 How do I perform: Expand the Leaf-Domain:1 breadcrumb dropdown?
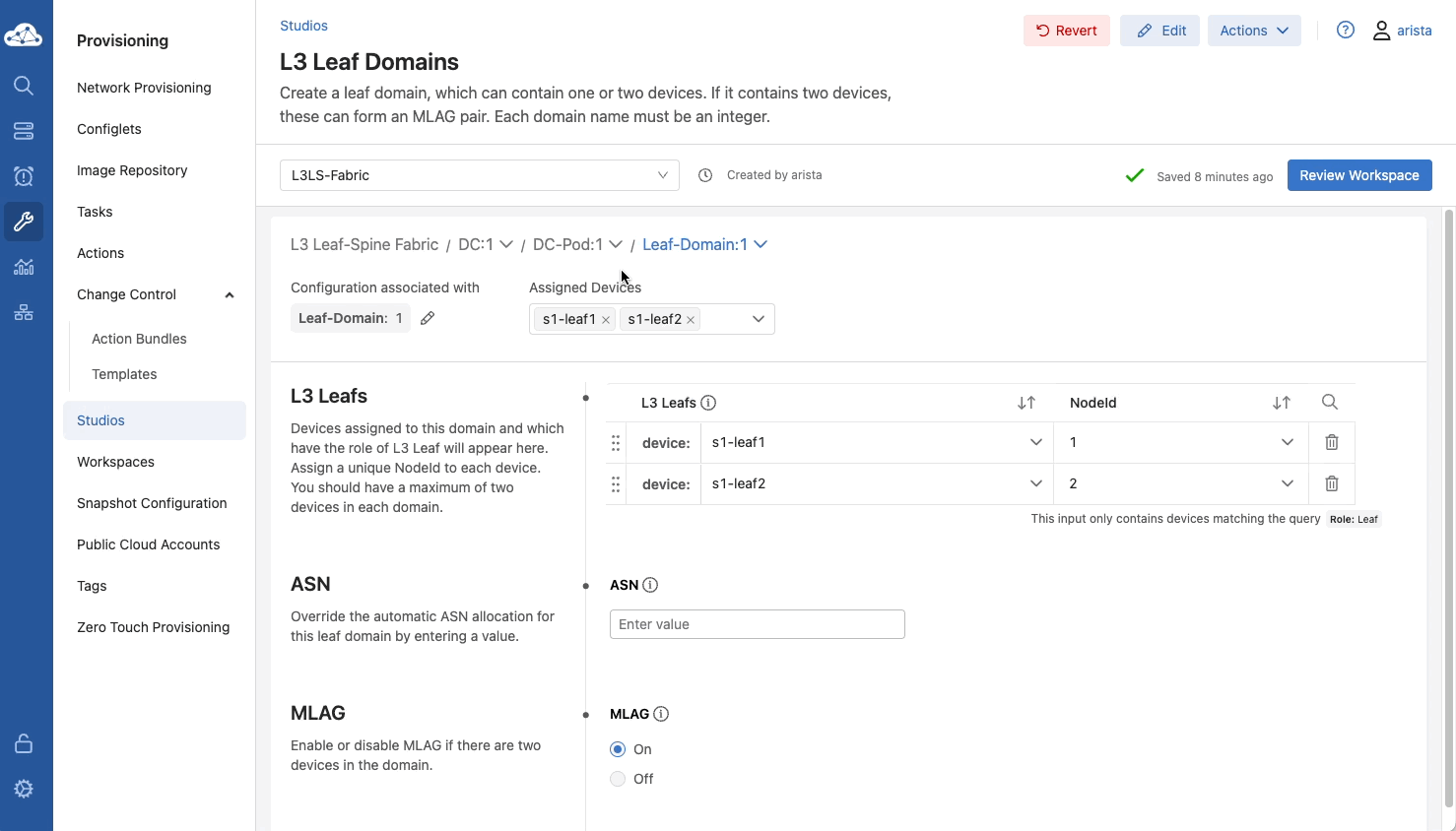(x=760, y=244)
